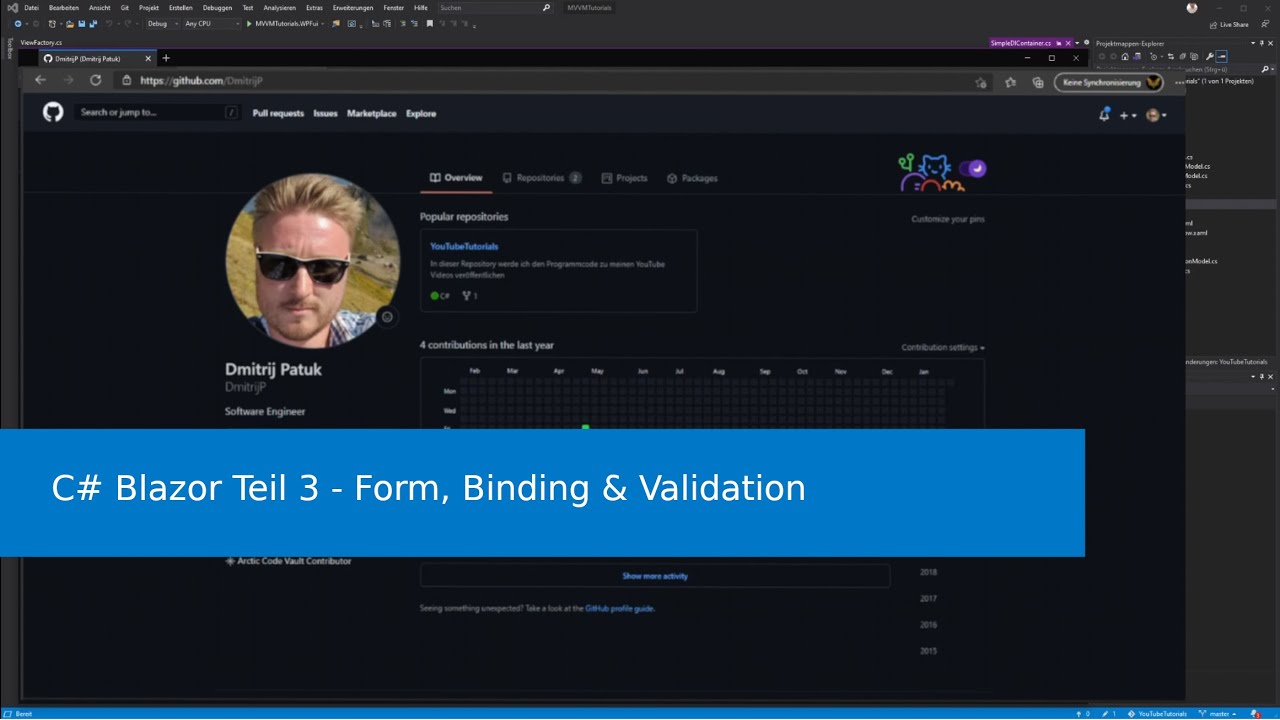
Task: Open Pull requests on GitHub
Action: click(x=278, y=113)
